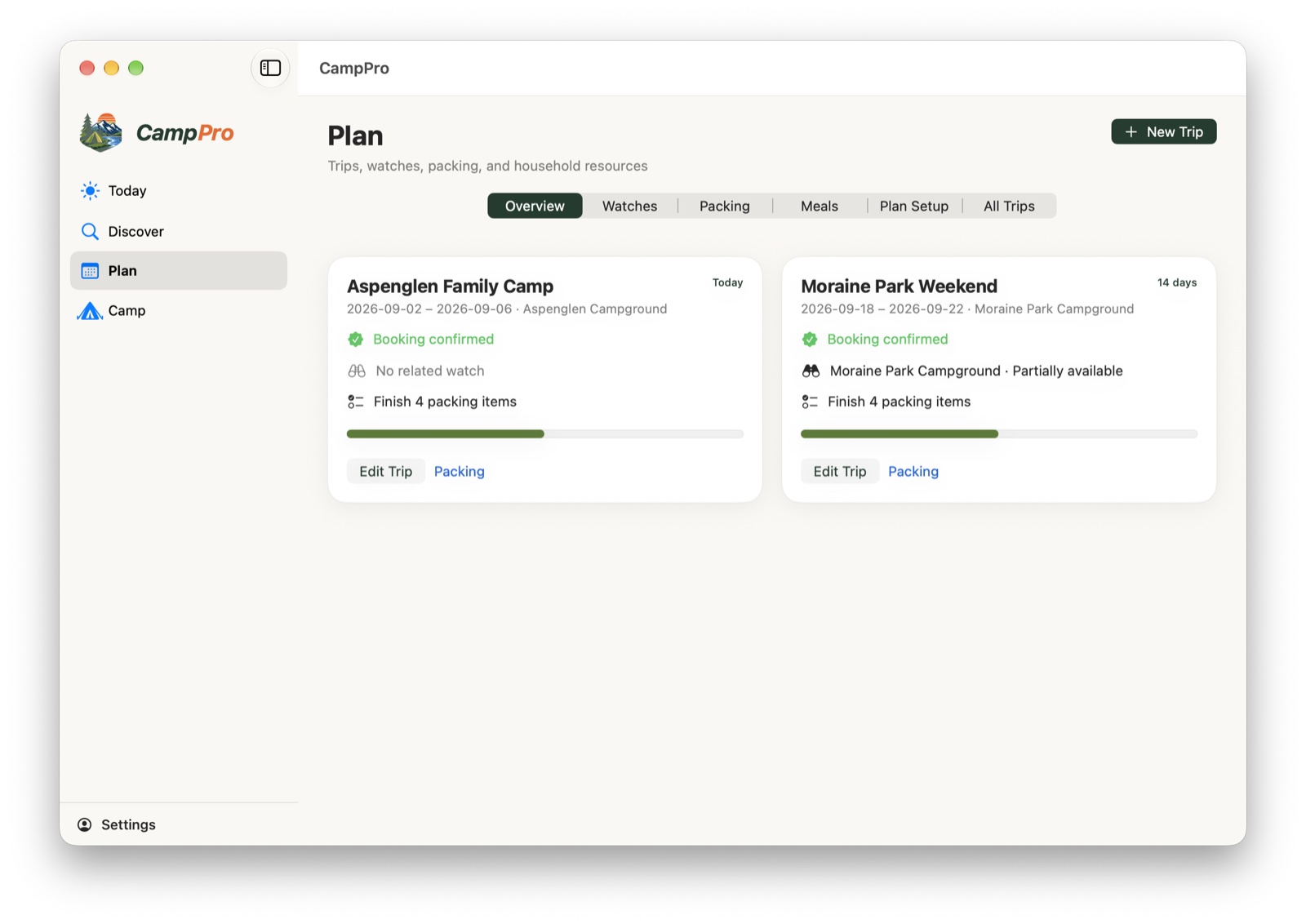1306x924 pixels.
Task: Click 'No related watch' text
Action: click(x=429, y=371)
